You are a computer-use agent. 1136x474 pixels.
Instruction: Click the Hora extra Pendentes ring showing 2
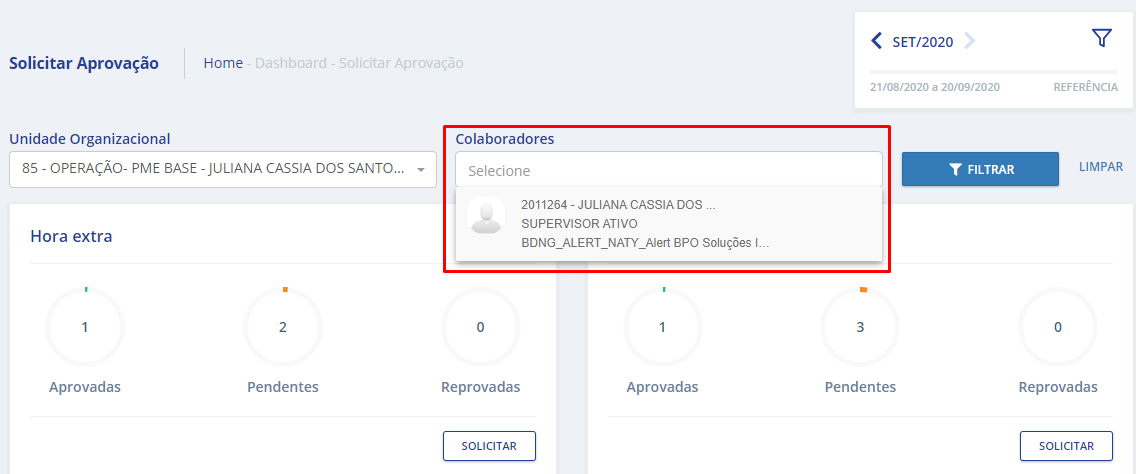[x=283, y=326]
